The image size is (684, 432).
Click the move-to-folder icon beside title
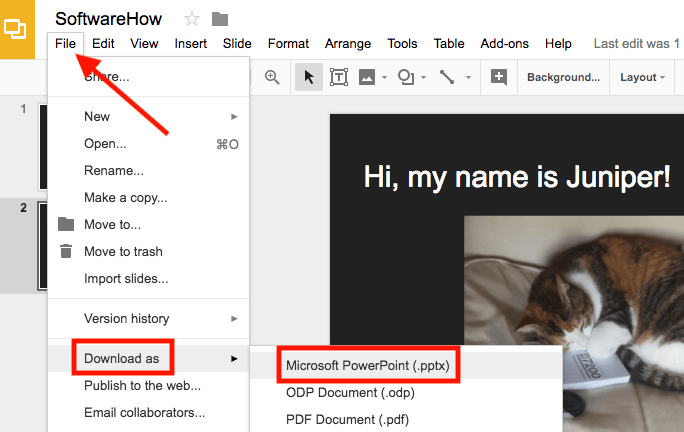click(x=220, y=19)
